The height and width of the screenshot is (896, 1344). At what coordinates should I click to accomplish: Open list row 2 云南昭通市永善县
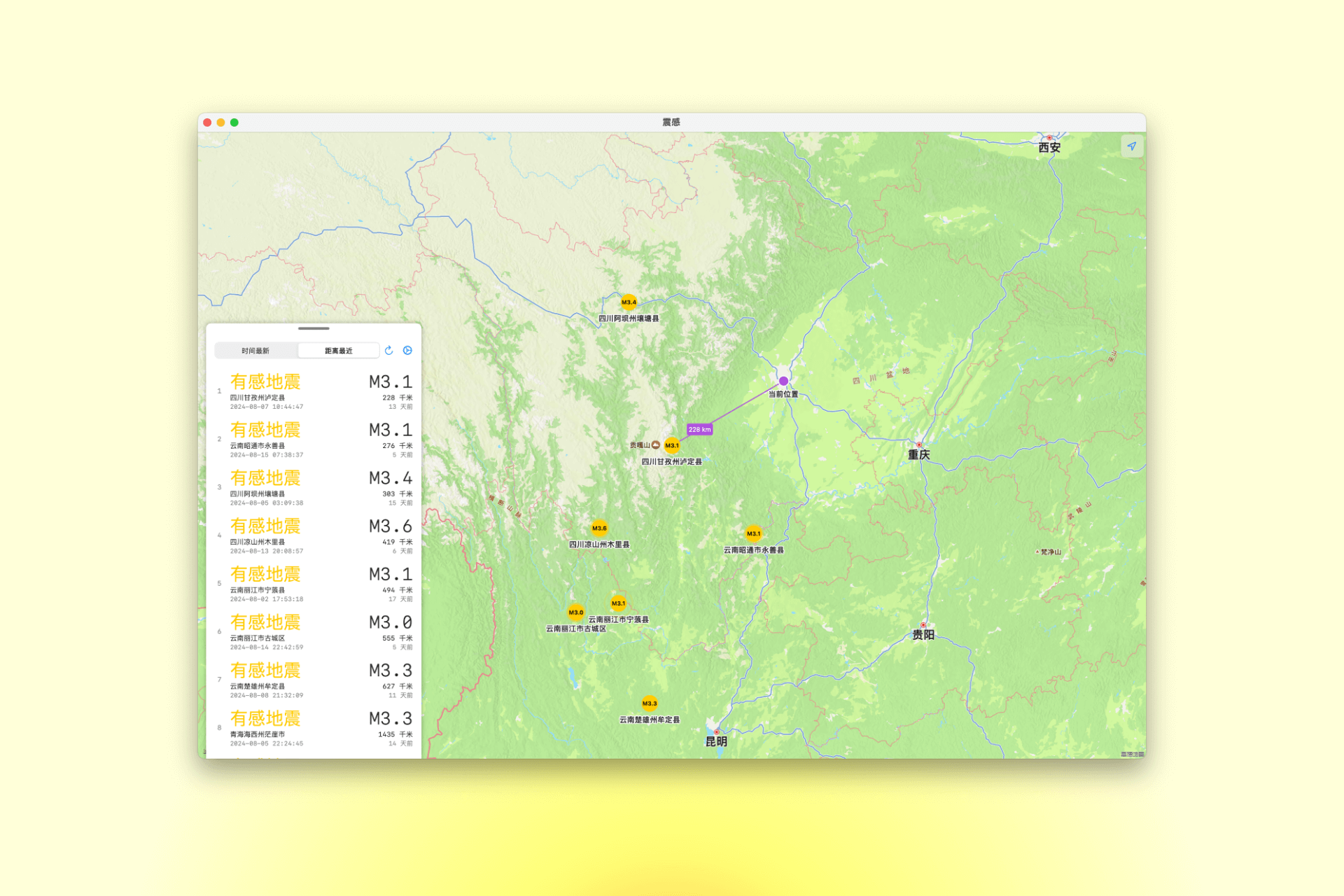coord(314,440)
